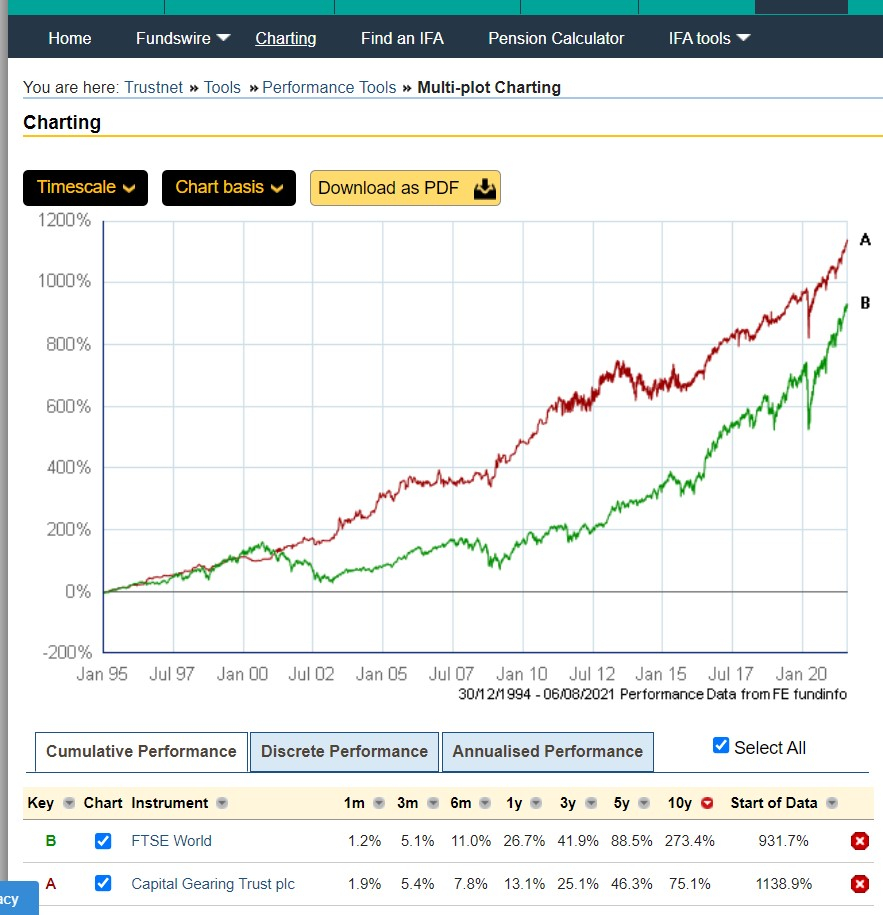The image size is (883, 915).
Task: Follow the Performance Tools breadcrumb link
Action: click(329, 88)
